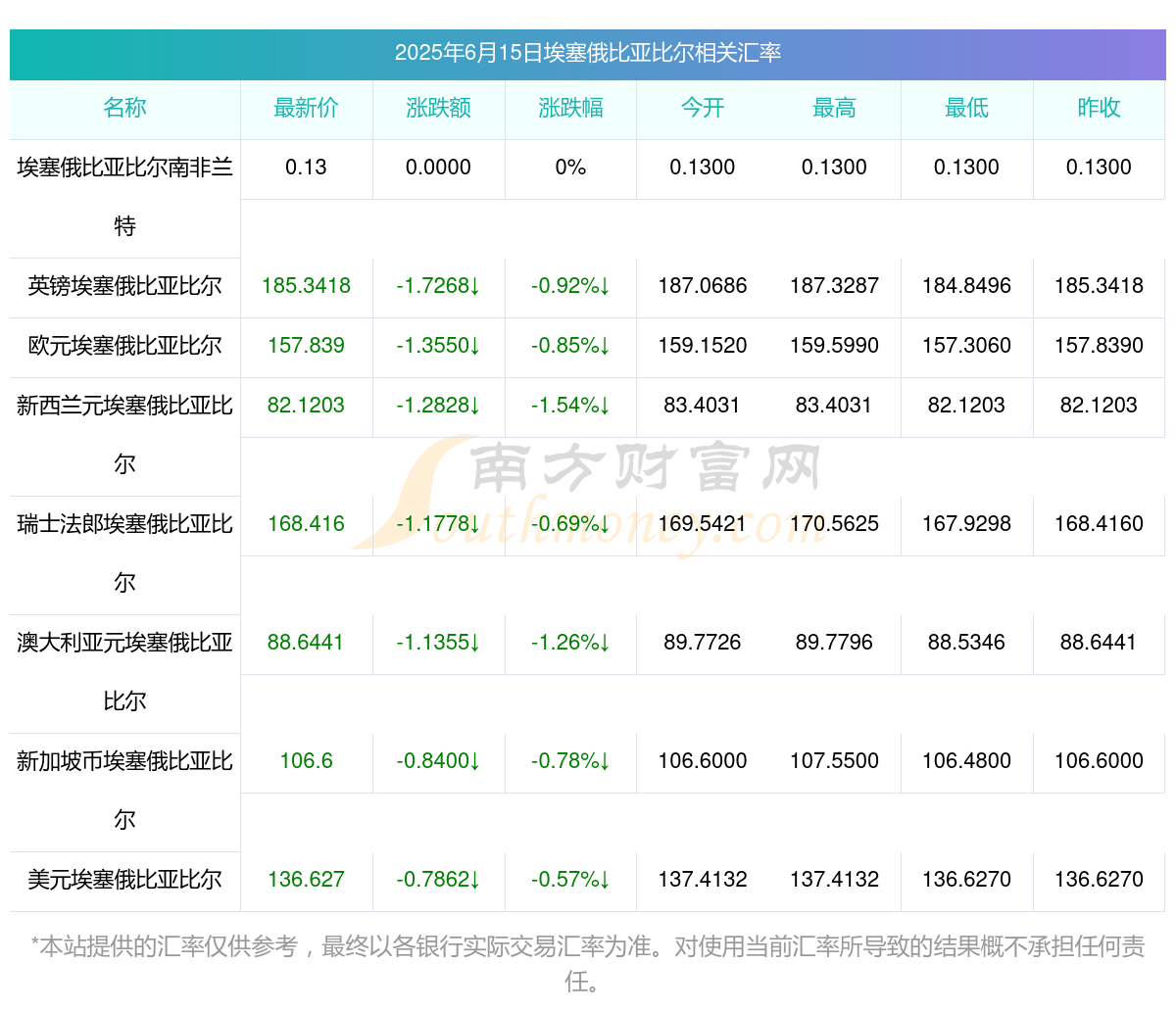Select the 昨收 column header

click(x=1099, y=108)
